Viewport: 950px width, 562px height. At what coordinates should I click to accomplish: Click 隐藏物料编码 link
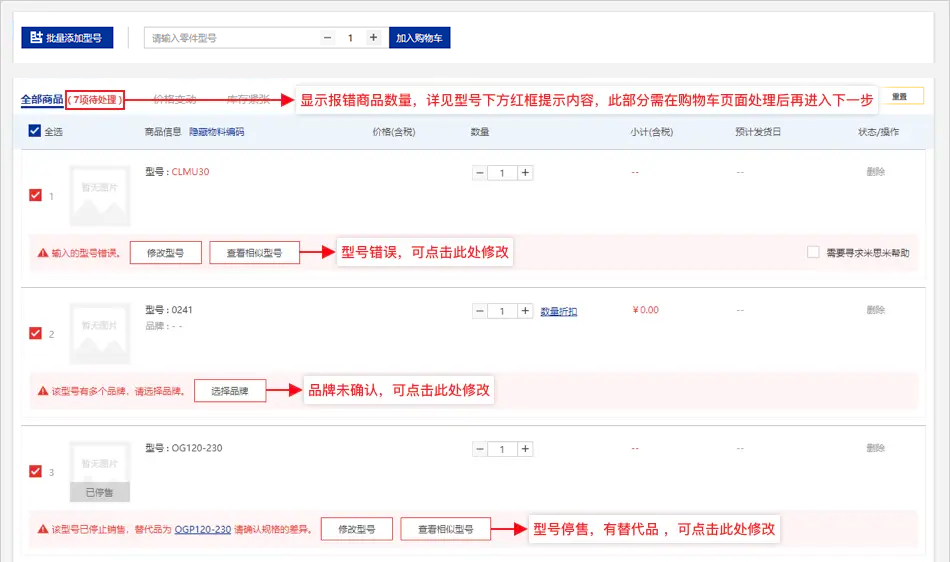pos(216,131)
